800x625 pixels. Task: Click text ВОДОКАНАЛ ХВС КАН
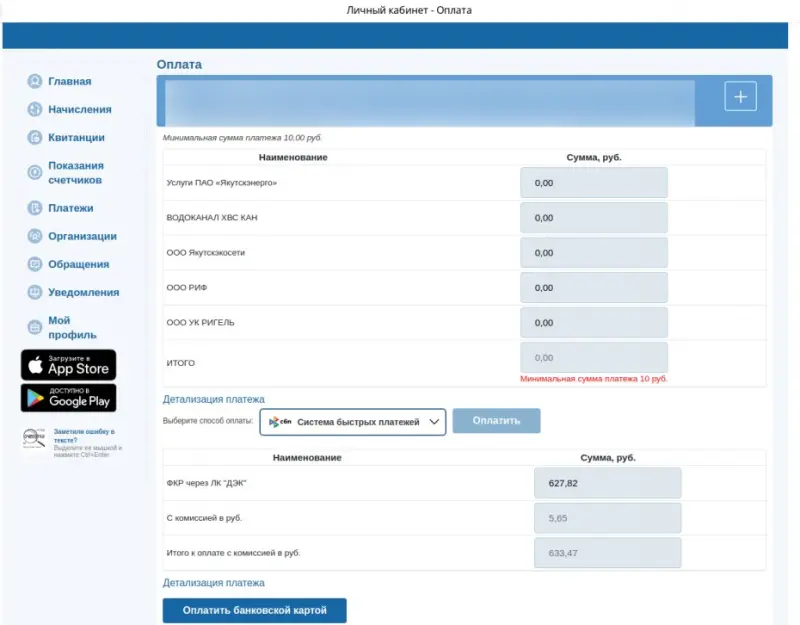(212, 217)
